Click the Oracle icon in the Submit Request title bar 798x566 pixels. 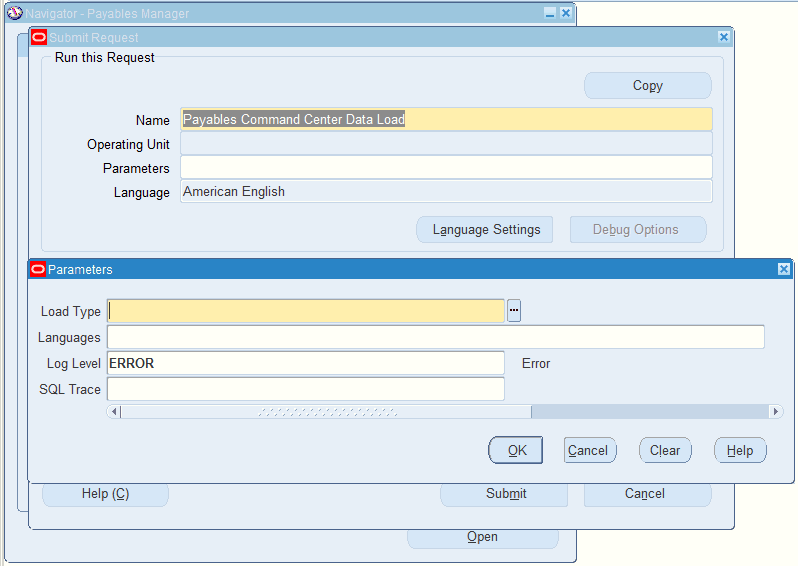click(x=39, y=37)
